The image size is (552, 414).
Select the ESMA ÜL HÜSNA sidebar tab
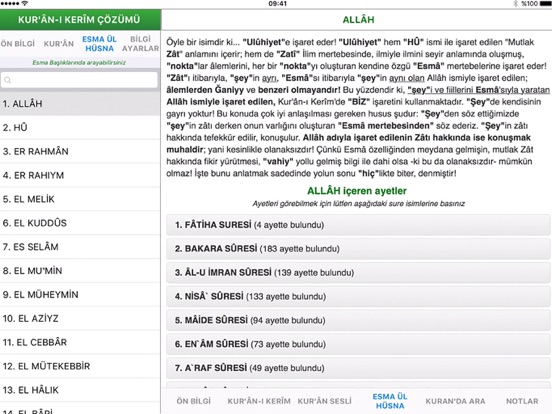99,44
